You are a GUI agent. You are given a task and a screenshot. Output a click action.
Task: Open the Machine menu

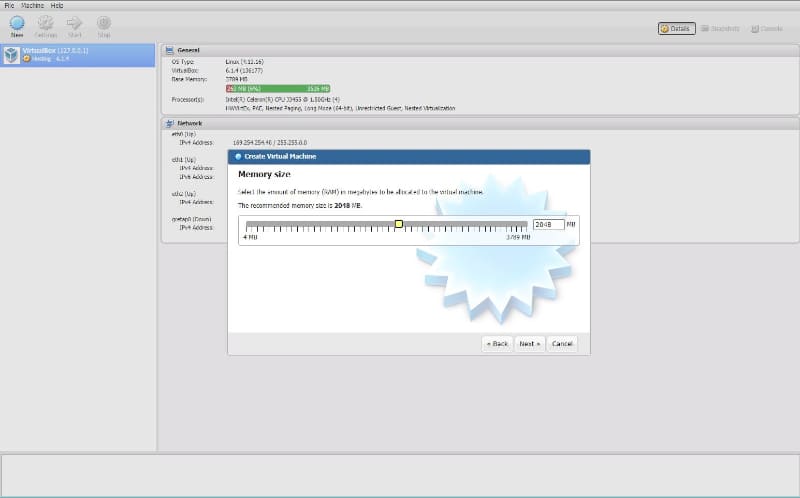[x=32, y=5]
